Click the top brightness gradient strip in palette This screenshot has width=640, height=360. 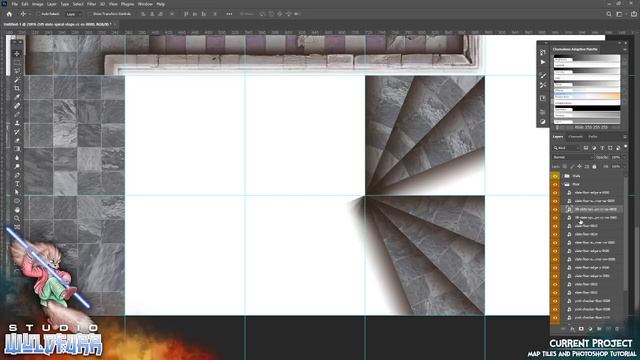587,59
